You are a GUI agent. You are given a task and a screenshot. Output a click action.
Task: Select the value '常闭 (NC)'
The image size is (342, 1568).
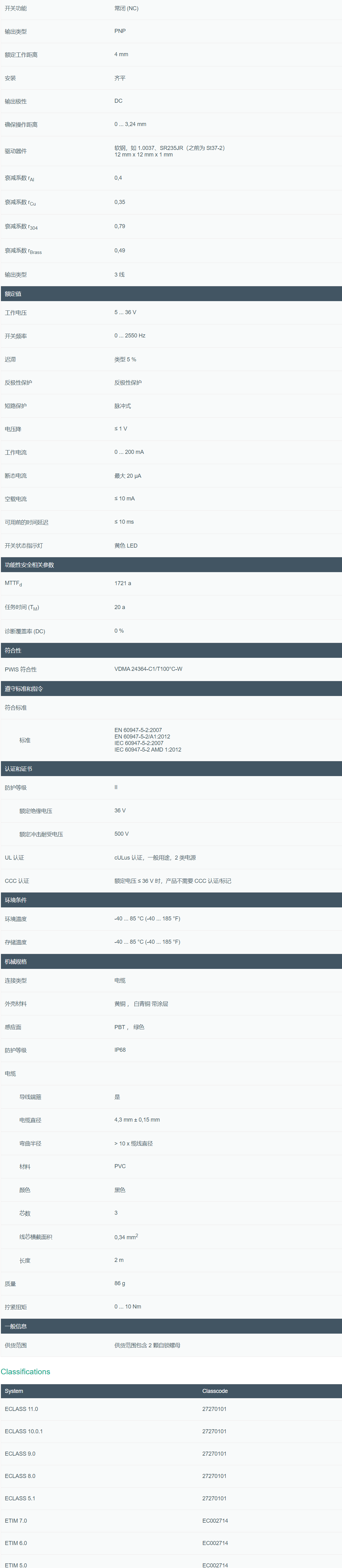point(126,8)
